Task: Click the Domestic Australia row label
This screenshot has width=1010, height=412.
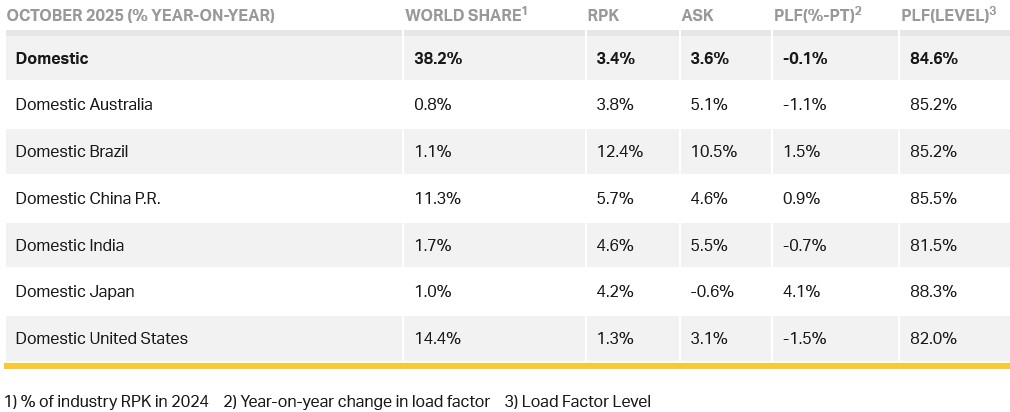Action: 84,104
